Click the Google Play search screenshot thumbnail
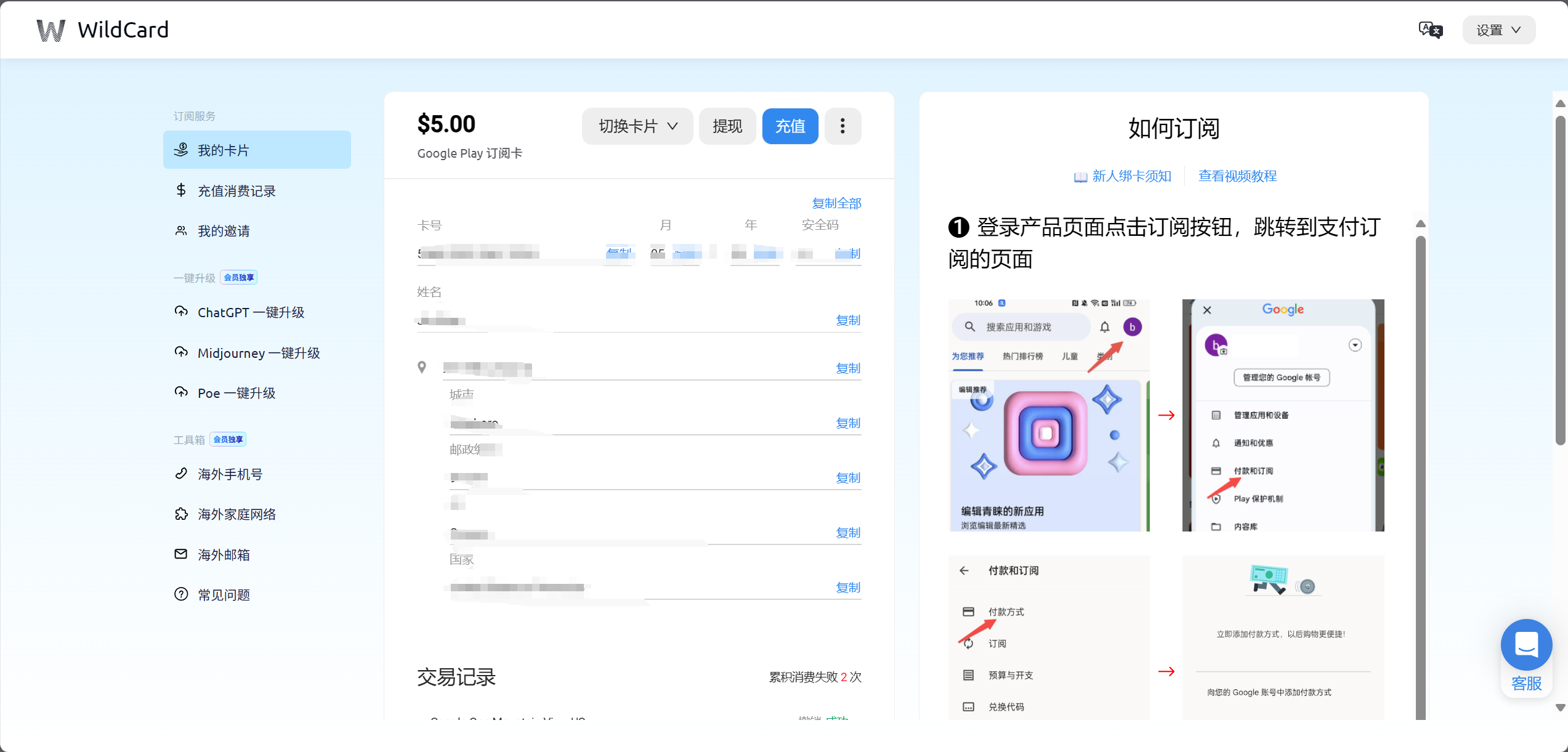This screenshot has width=1568, height=752. point(1048,415)
